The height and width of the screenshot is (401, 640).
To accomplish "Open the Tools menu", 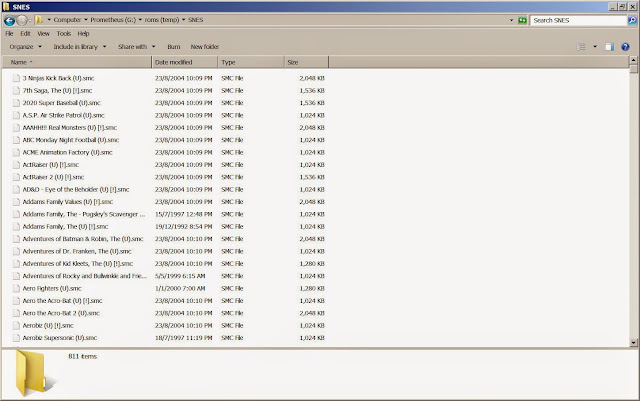I will click(64, 33).
